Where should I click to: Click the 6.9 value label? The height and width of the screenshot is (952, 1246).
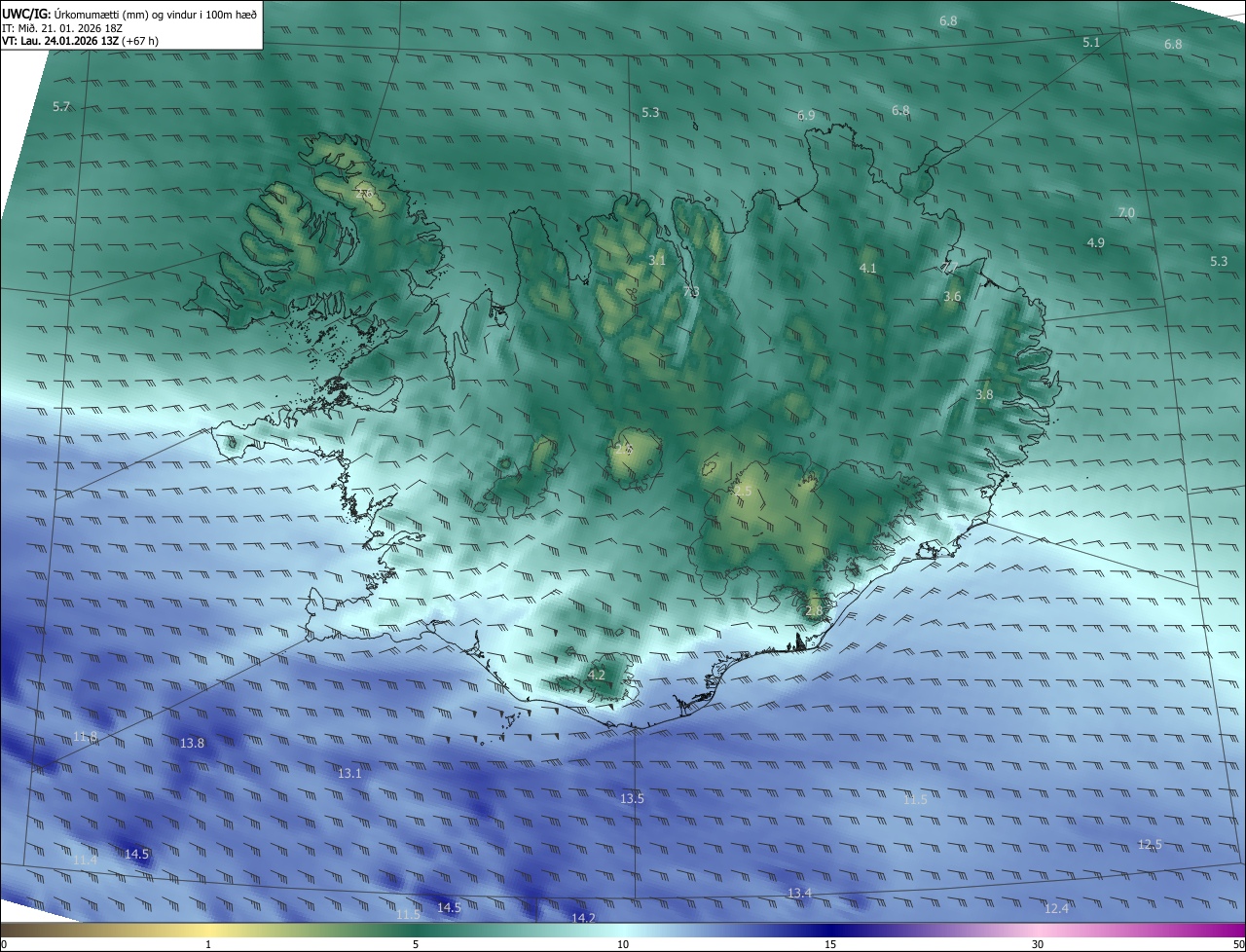[806, 115]
